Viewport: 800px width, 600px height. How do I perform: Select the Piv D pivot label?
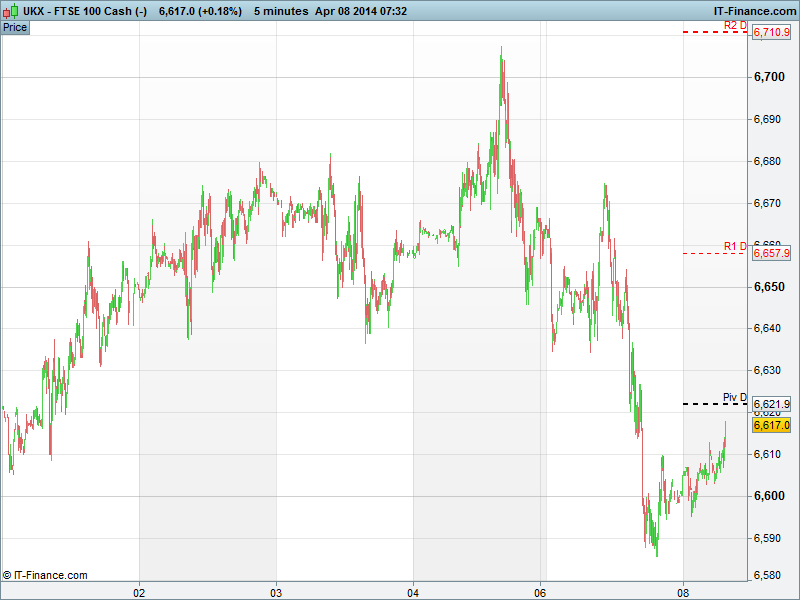click(735, 397)
